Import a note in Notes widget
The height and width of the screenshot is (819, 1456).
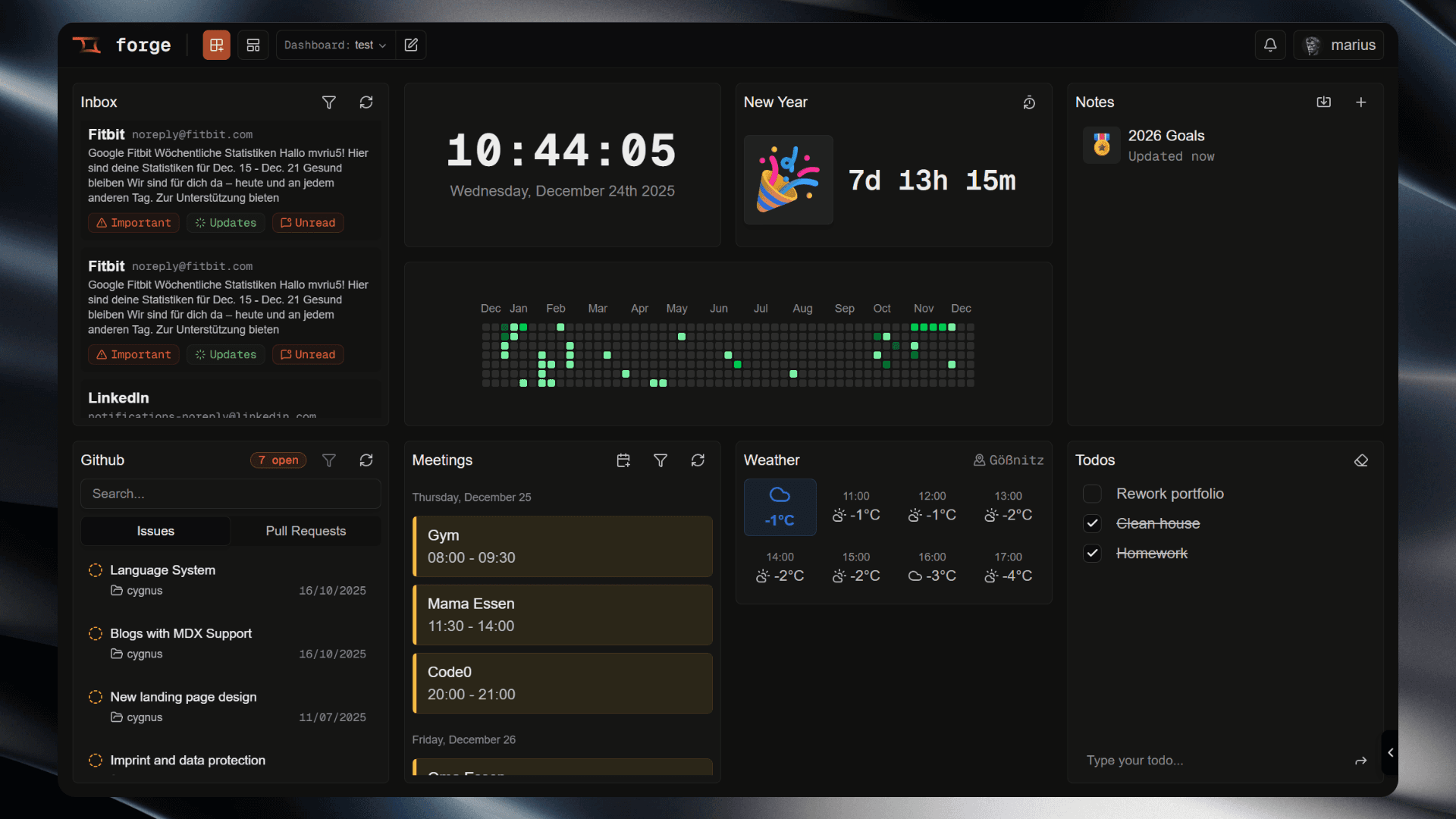point(1324,102)
